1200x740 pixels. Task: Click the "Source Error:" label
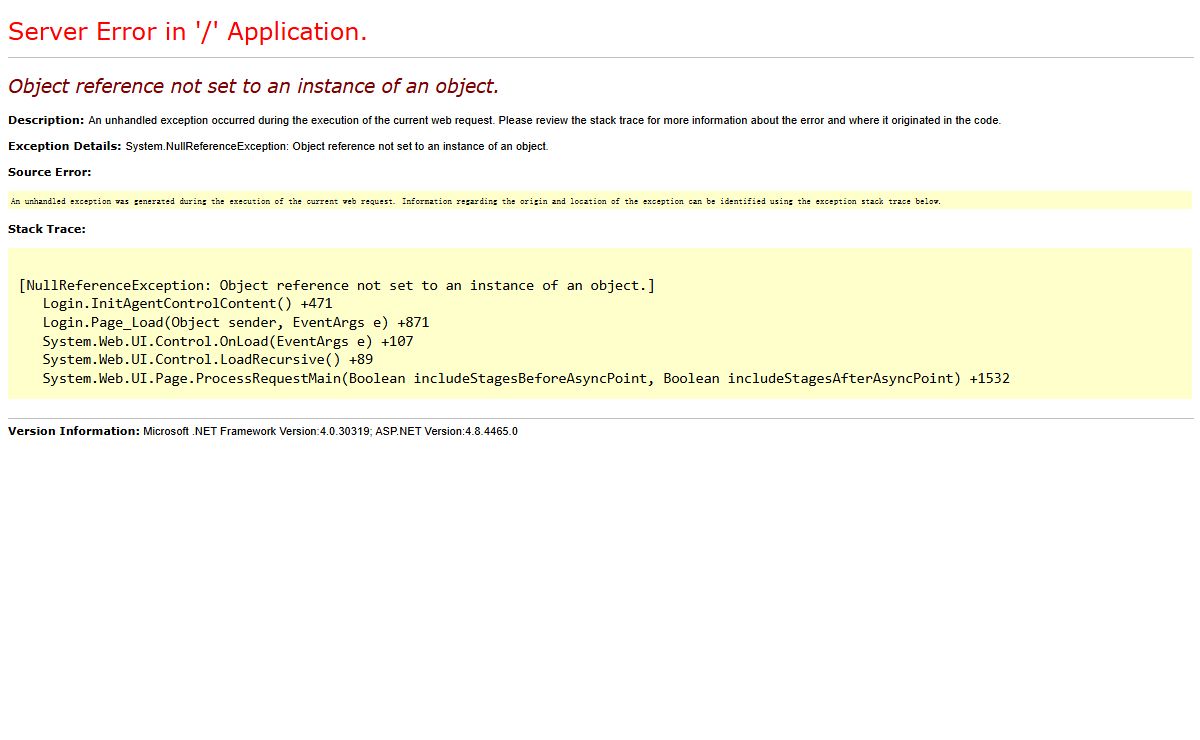(x=50, y=172)
